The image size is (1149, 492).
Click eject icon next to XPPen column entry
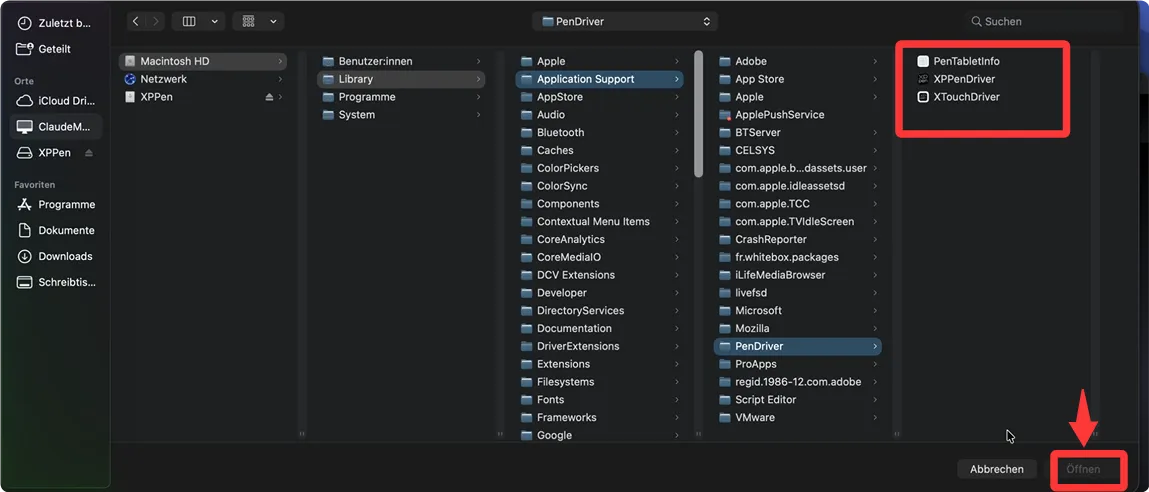click(269, 97)
